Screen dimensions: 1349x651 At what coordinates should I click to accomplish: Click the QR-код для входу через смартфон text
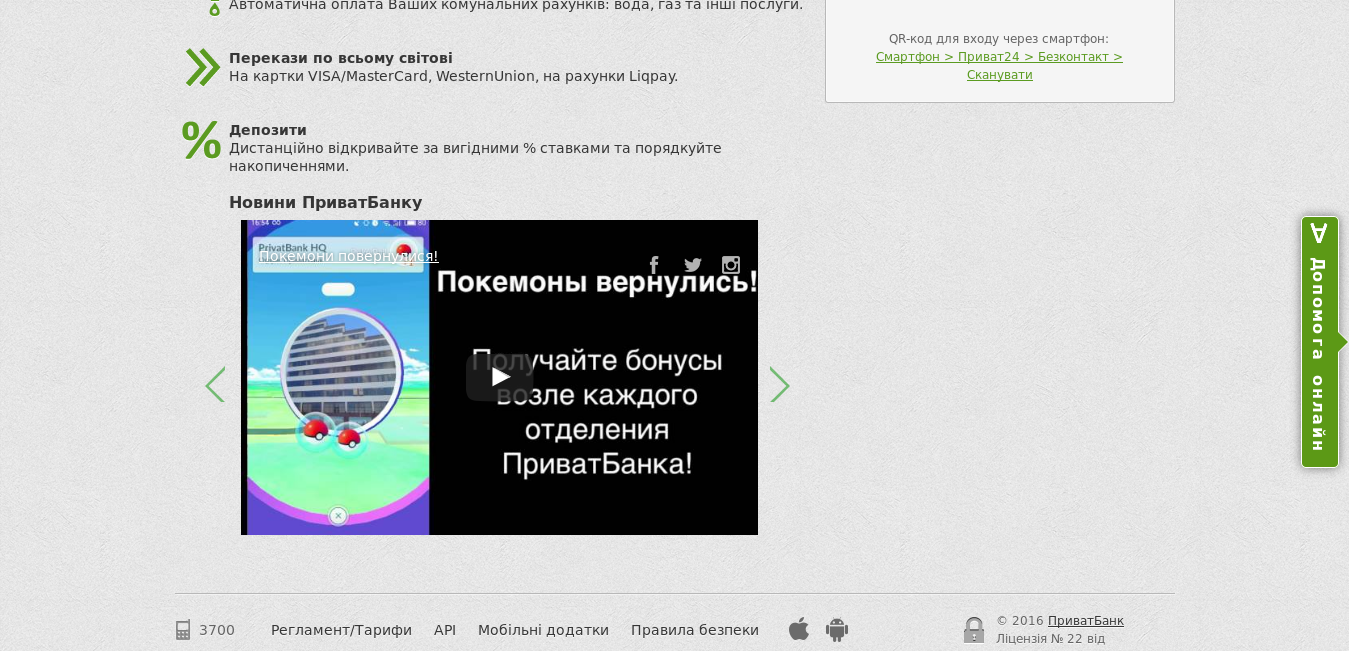tap(999, 39)
